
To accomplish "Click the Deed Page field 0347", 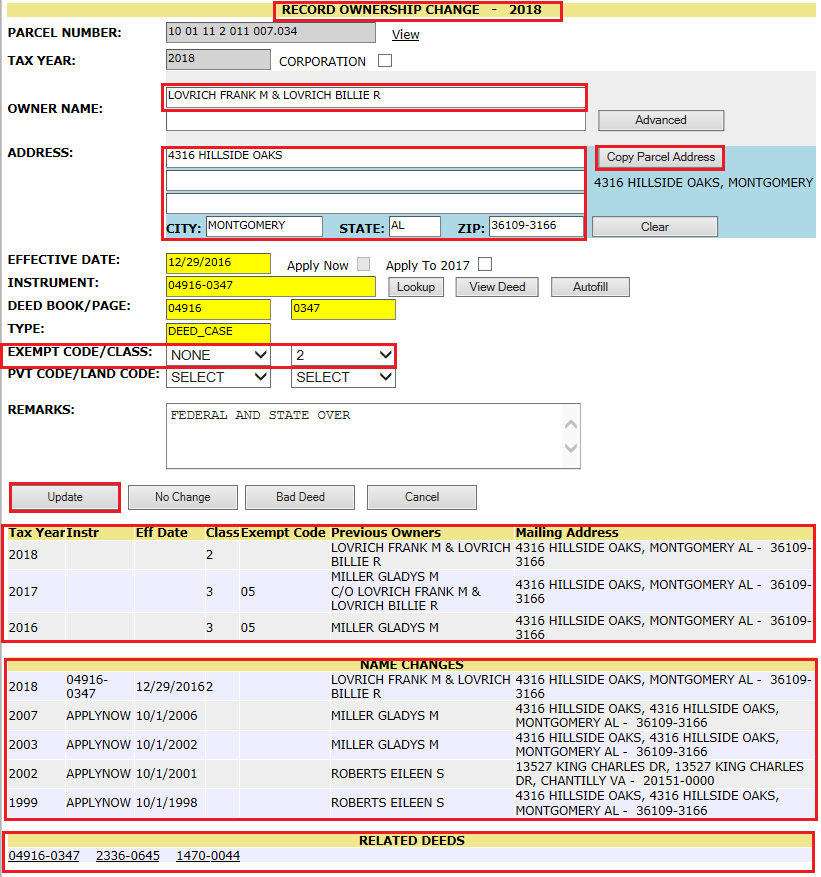I will click(343, 309).
